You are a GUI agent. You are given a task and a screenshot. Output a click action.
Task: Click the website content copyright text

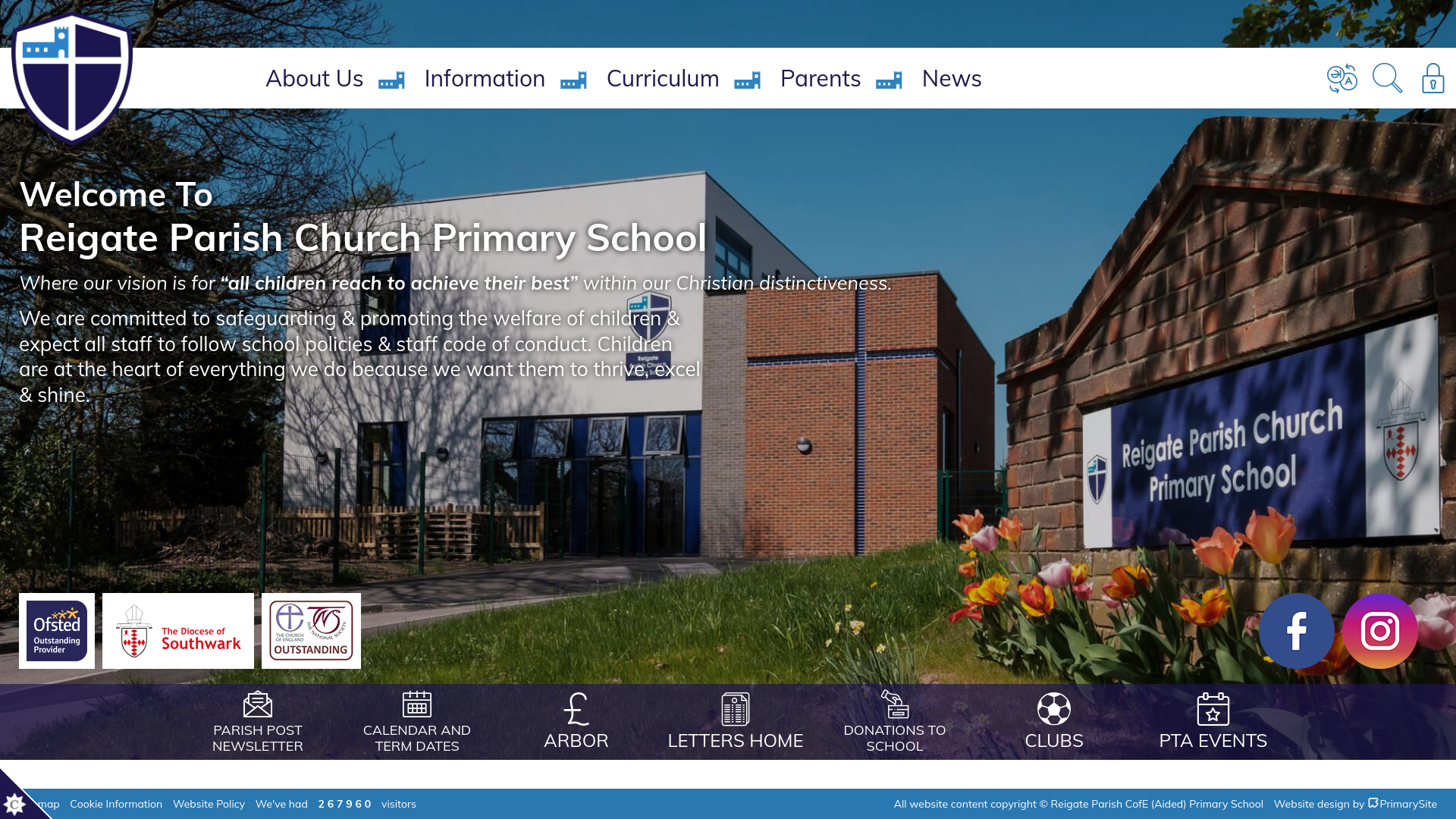tap(1078, 804)
